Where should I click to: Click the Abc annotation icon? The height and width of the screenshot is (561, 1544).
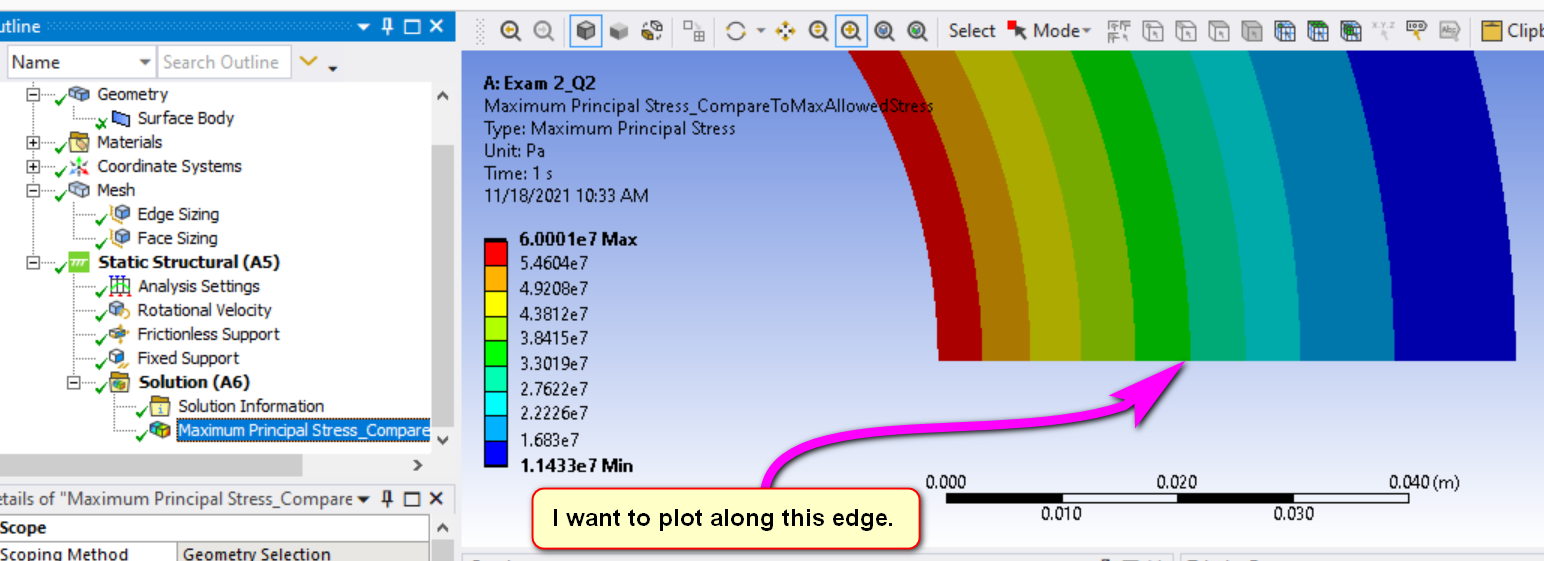[x=1449, y=31]
